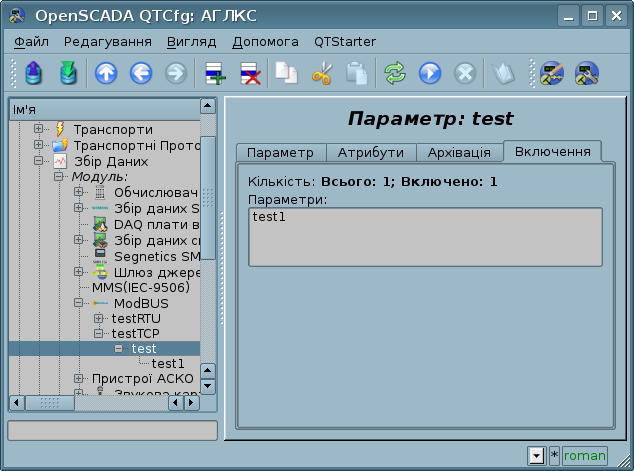The height and width of the screenshot is (471, 634).
Task: Click the Load from DB toolbar icon
Action: 34,73
